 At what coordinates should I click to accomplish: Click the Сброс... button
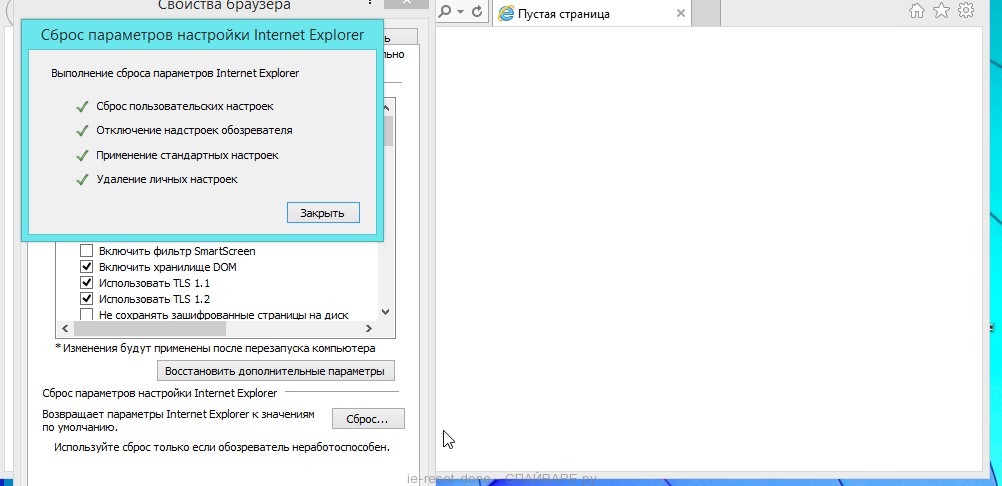point(368,420)
